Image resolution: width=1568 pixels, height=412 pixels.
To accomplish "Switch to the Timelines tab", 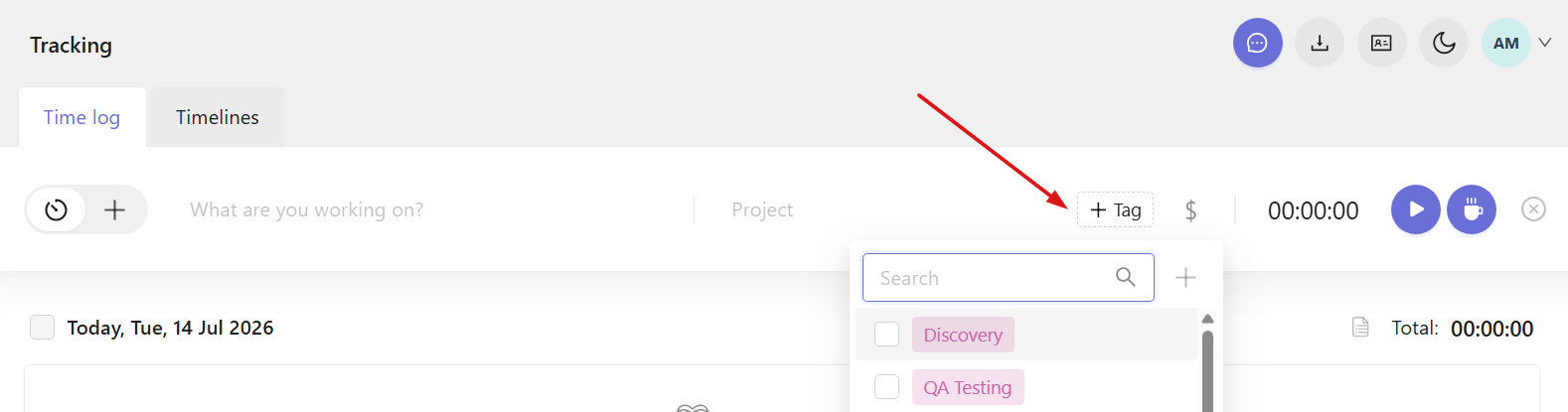I will tap(218, 117).
